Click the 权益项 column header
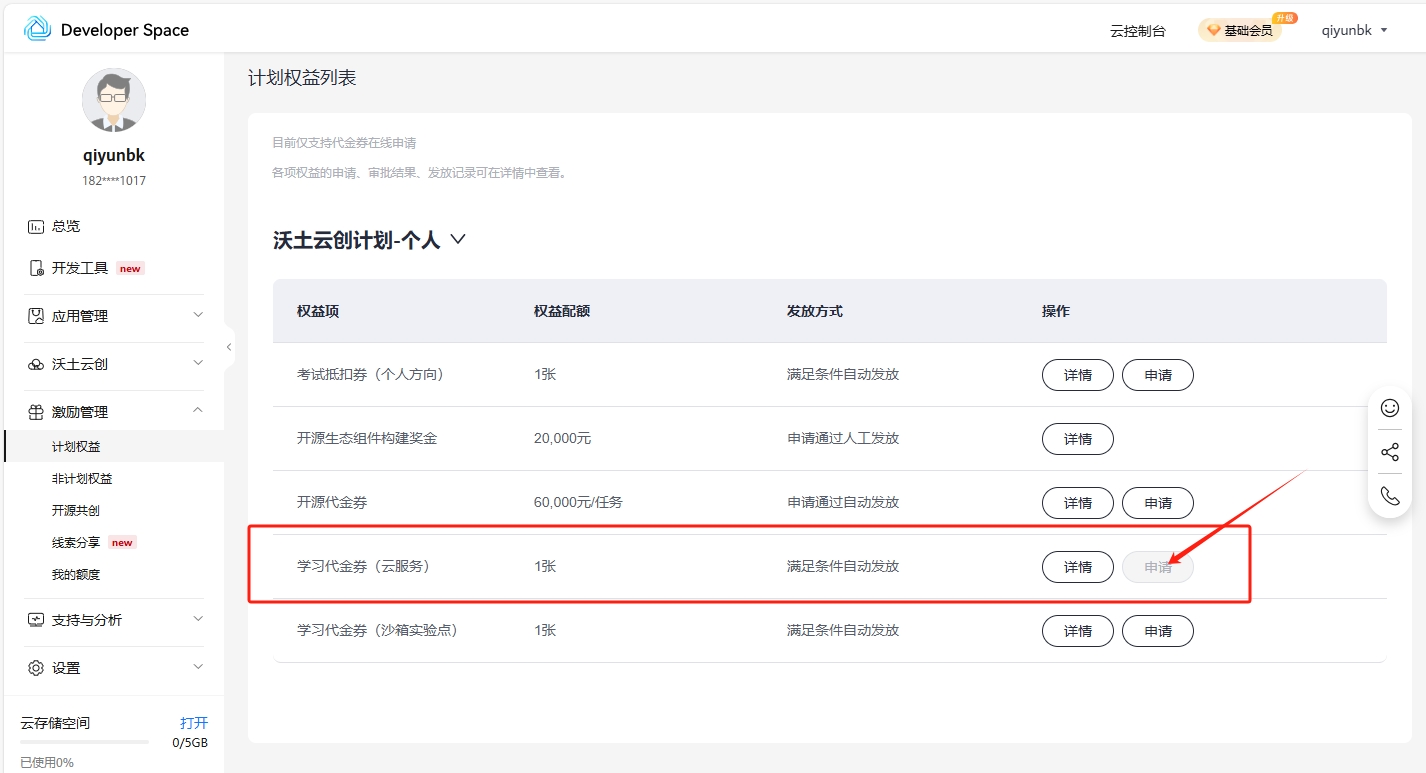This screenshot has height=773, width=1426. tap(318, 311)
